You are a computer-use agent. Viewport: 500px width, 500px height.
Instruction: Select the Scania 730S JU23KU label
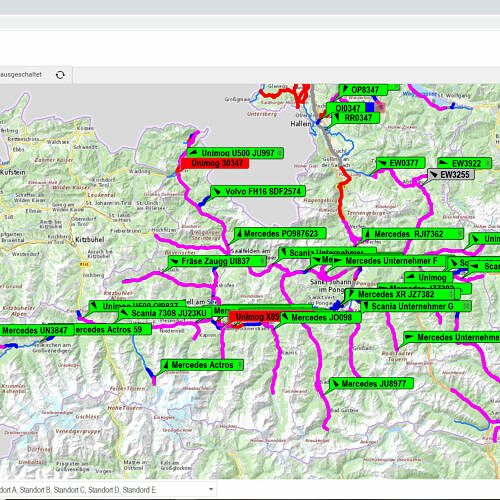coord(165,313)
